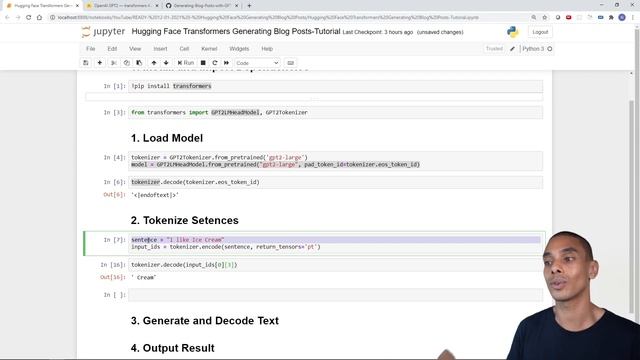Bookmark this page with star icon
Image resolution: width=640 pixels, height=360 pixels.
click(544, 18)
